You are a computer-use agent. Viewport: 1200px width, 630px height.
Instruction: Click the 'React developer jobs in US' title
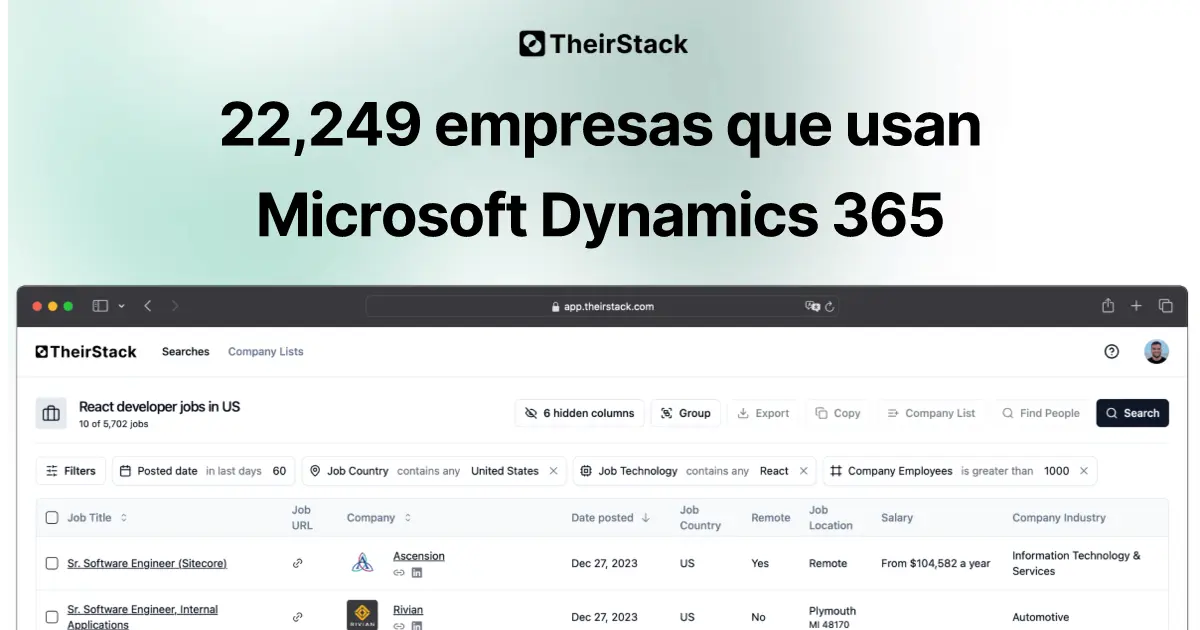click(160, 407)
